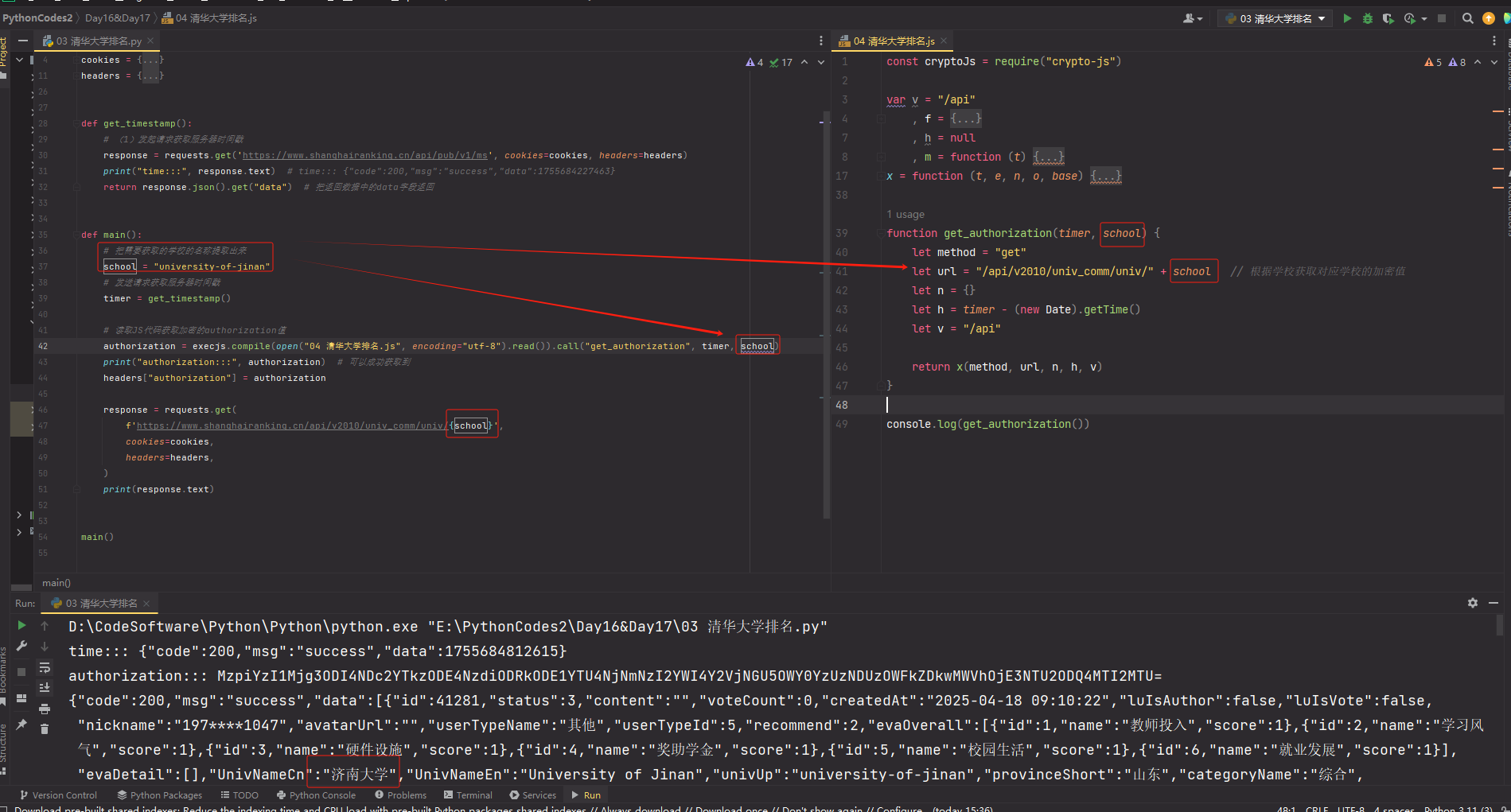The width and height of the screenshot is (1511, 812).
Task: Click the stop square in the top toolbar
Action: point(1442,18)
